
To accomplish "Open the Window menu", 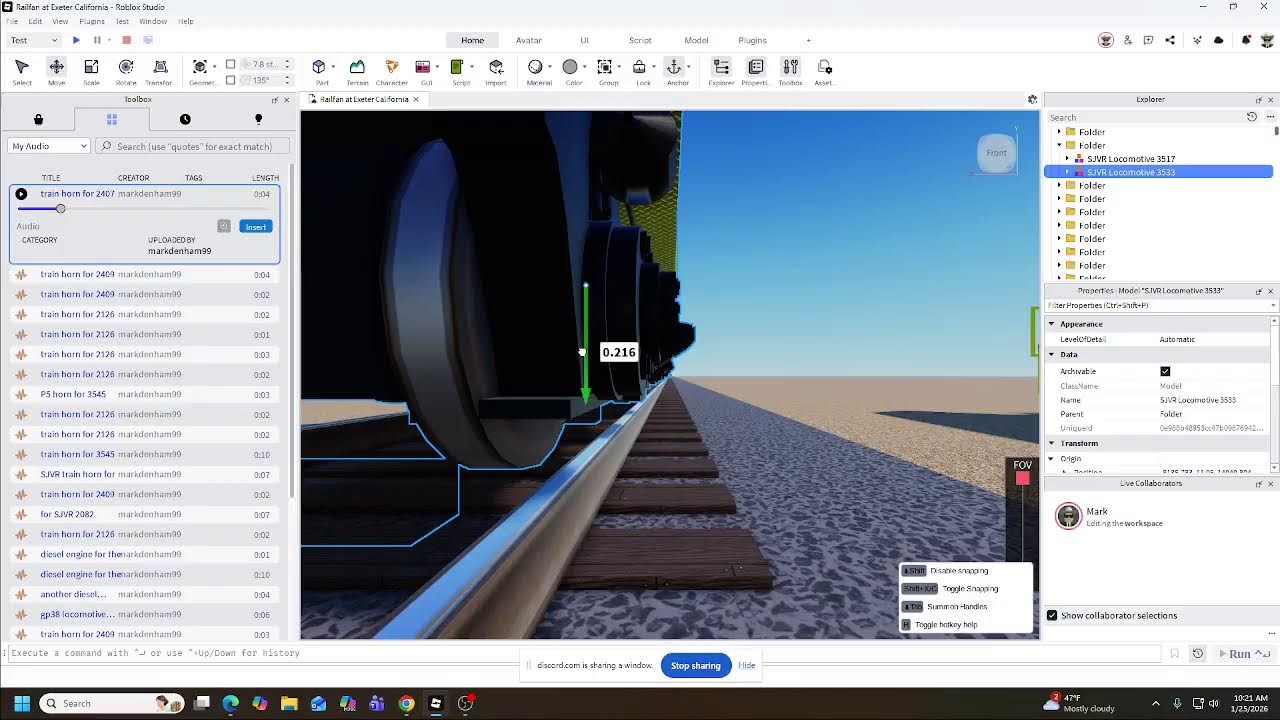I will click(x=153, y=21).
